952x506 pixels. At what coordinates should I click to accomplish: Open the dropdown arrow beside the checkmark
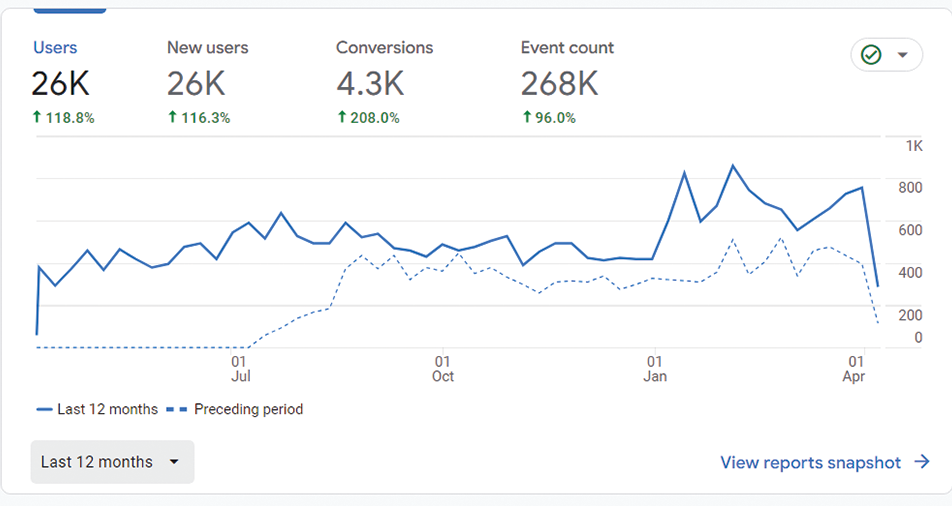(903, 55)
